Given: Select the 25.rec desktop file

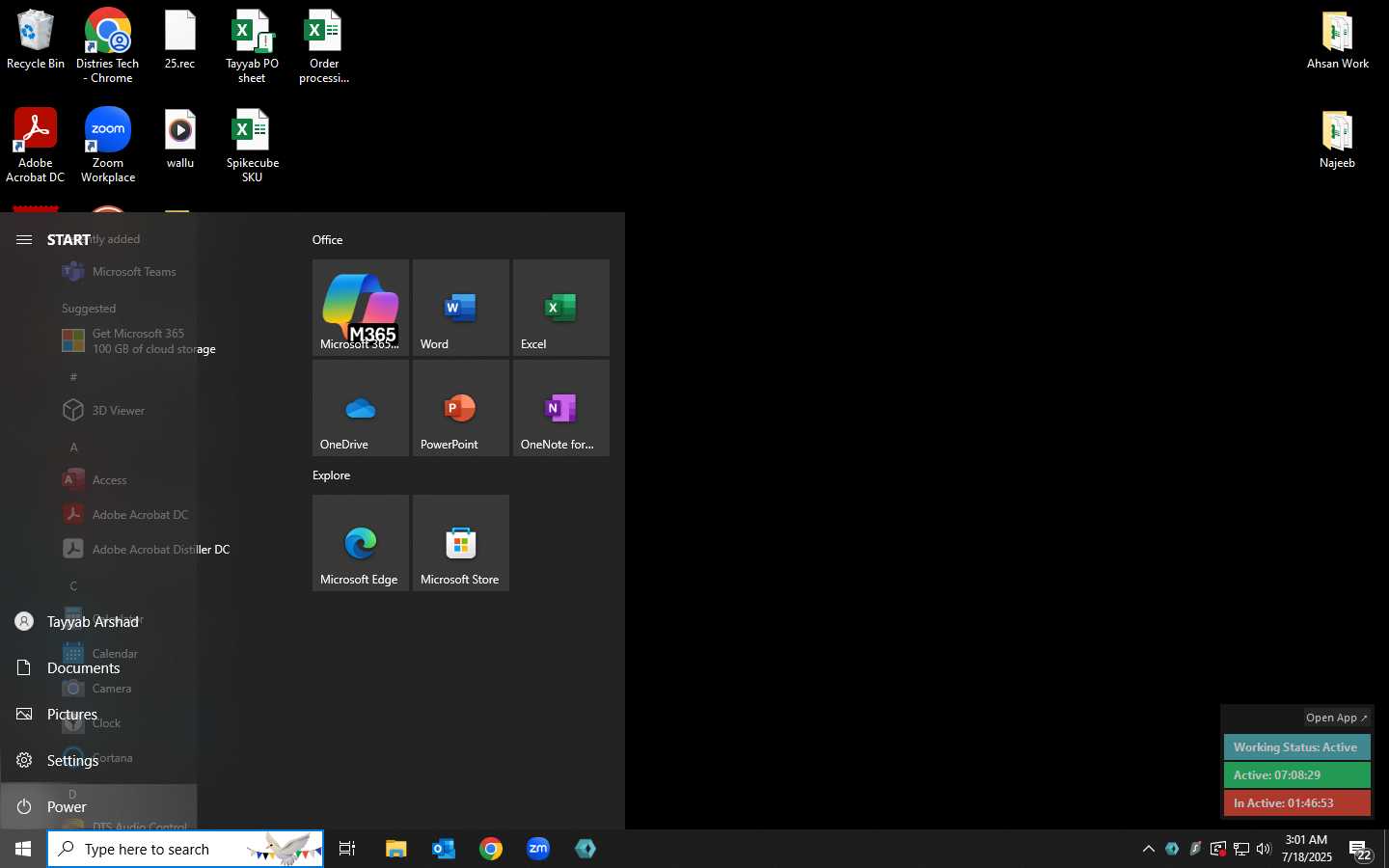Looking at the screenshot, I should (179, 41).
